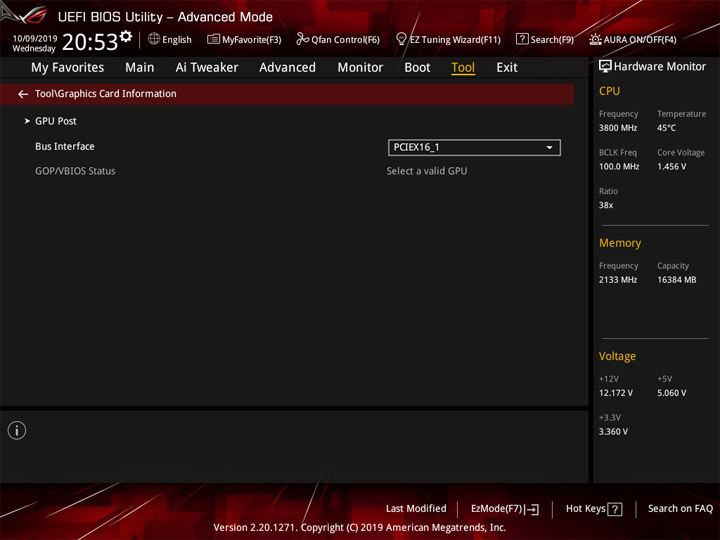
Task: Click the globe language icon
Action: coord(154,39)
